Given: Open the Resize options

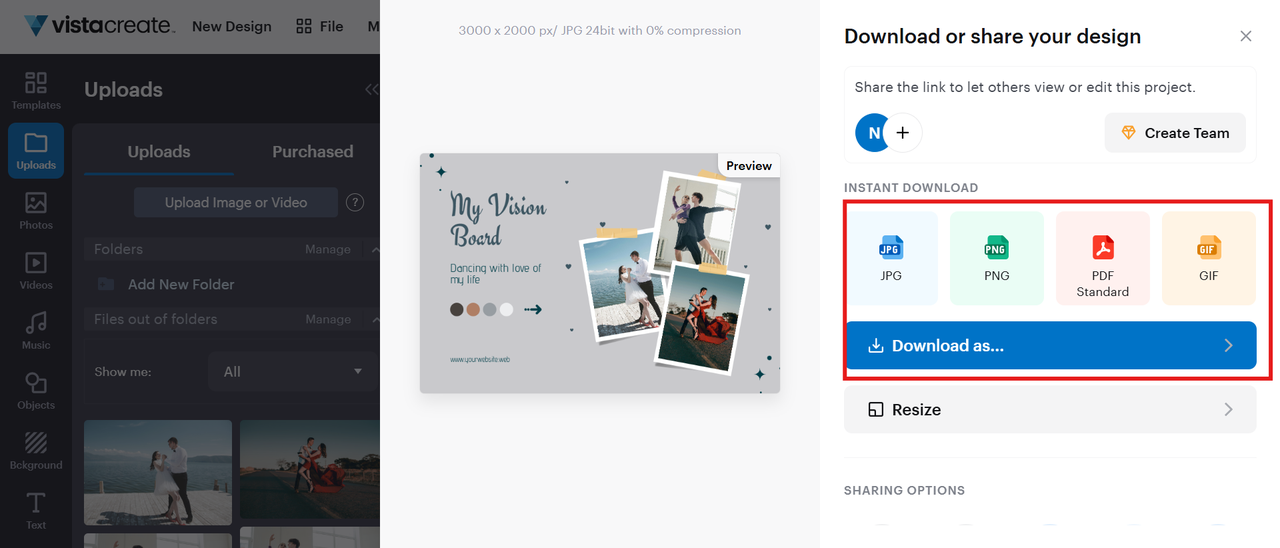Looking at the screenshot, I should click(x=1050, y=409).
